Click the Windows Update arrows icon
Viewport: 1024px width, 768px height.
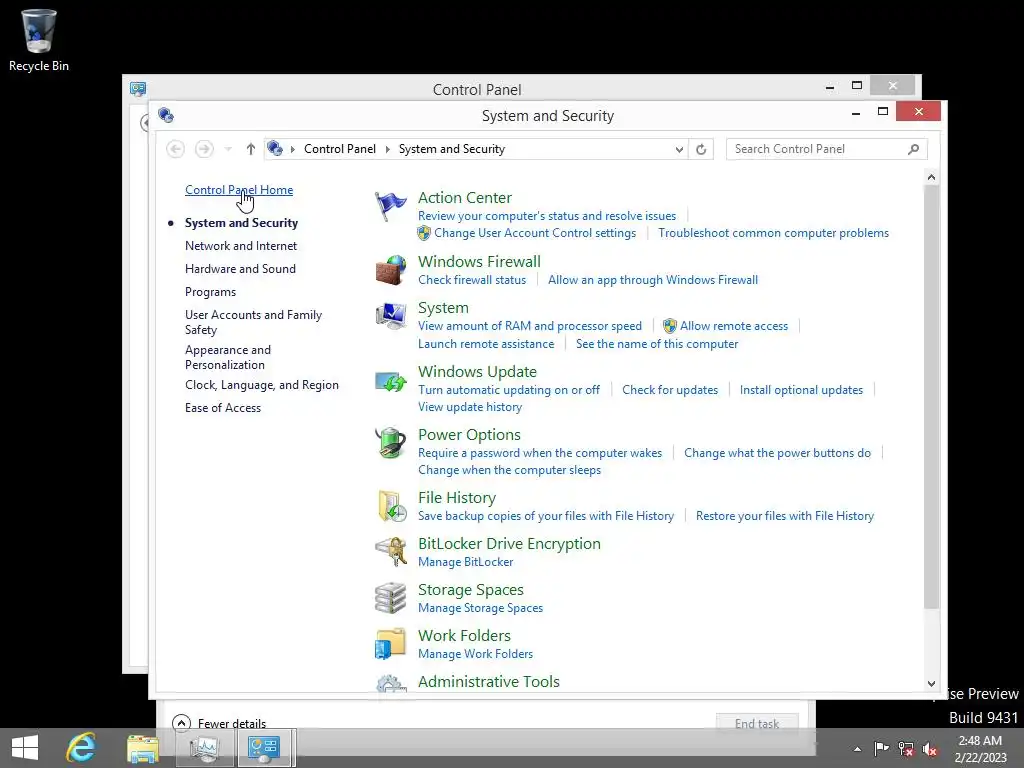(x=391, y=381)
